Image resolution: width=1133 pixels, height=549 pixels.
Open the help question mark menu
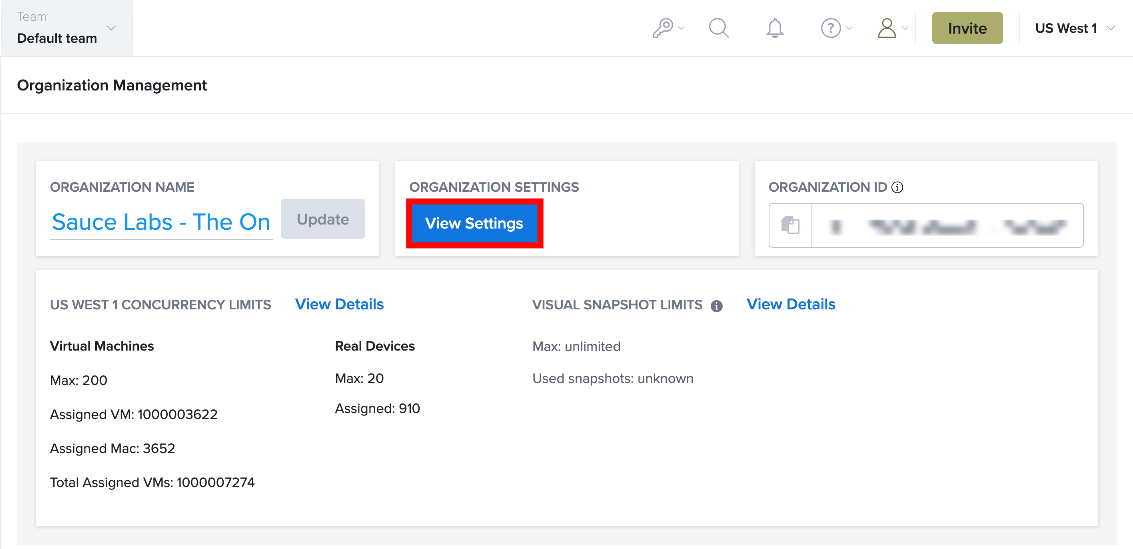coord(836,28)
